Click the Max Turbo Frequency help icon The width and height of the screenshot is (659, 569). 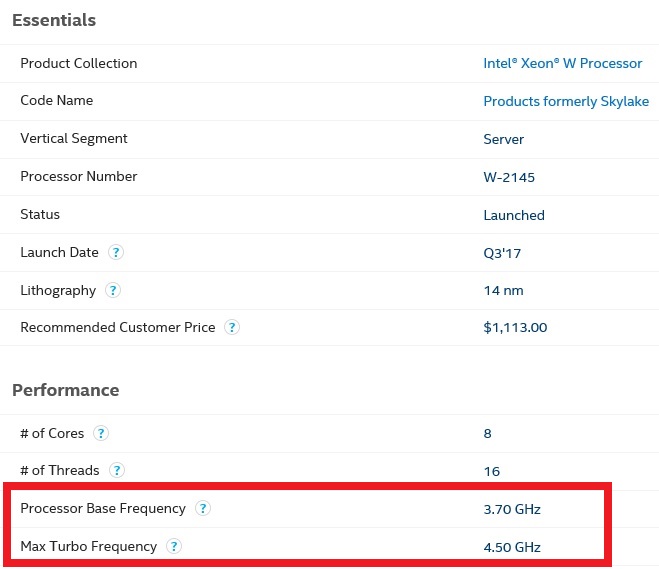click(x=174, y=546)
